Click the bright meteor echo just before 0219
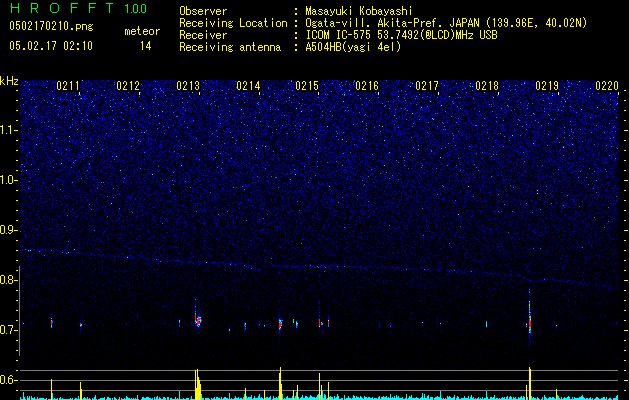 click(530, 321)
